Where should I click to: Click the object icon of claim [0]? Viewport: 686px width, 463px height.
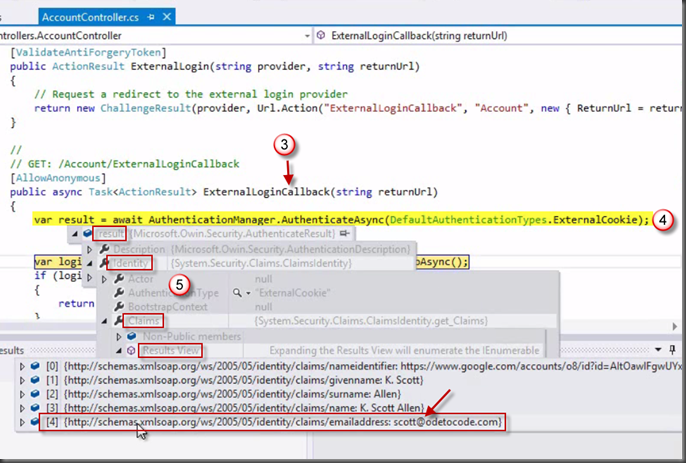click(35, 366)
